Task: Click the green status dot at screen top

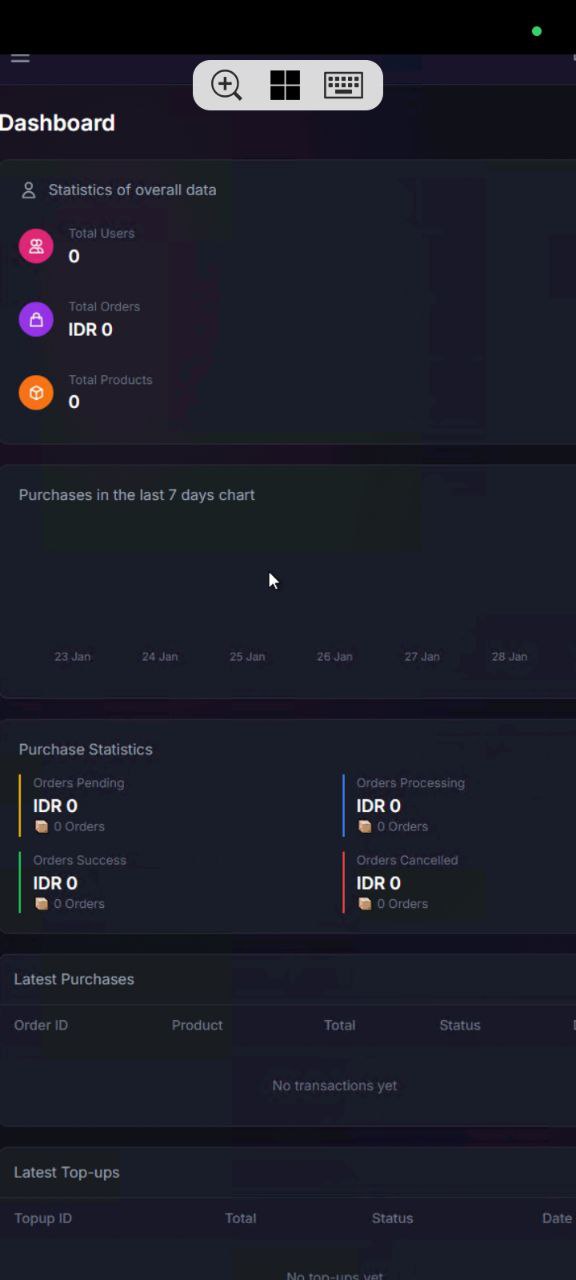Action: 536,31
